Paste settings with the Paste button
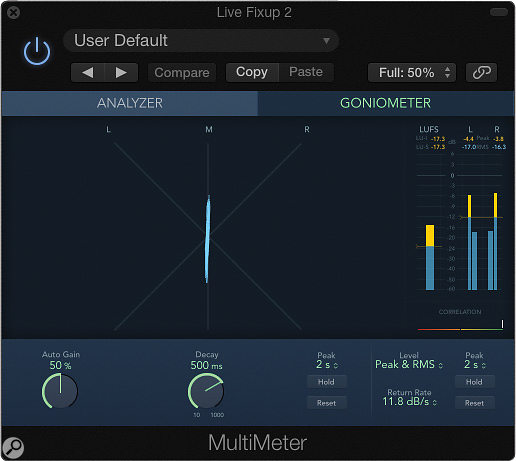516x461 pixels. [x=306, y=72]
